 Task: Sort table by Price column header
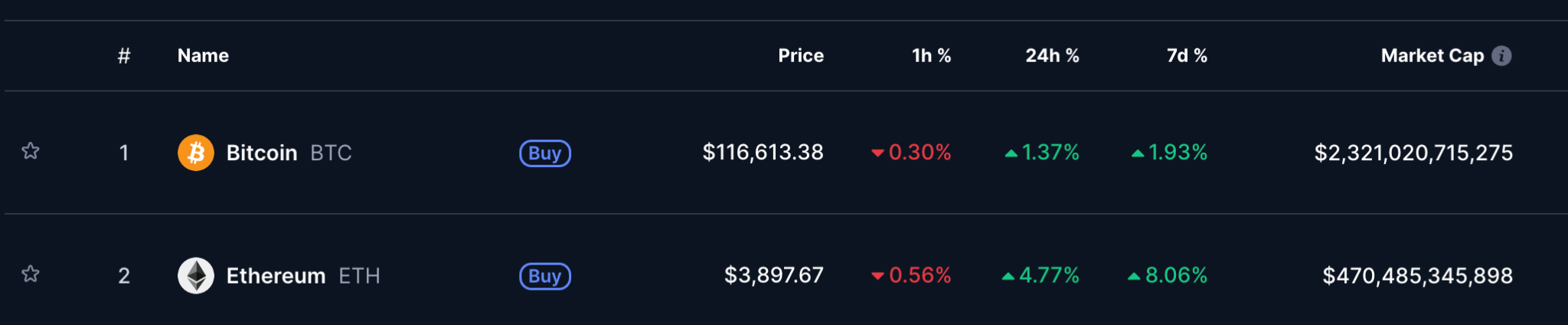[801, 56]
